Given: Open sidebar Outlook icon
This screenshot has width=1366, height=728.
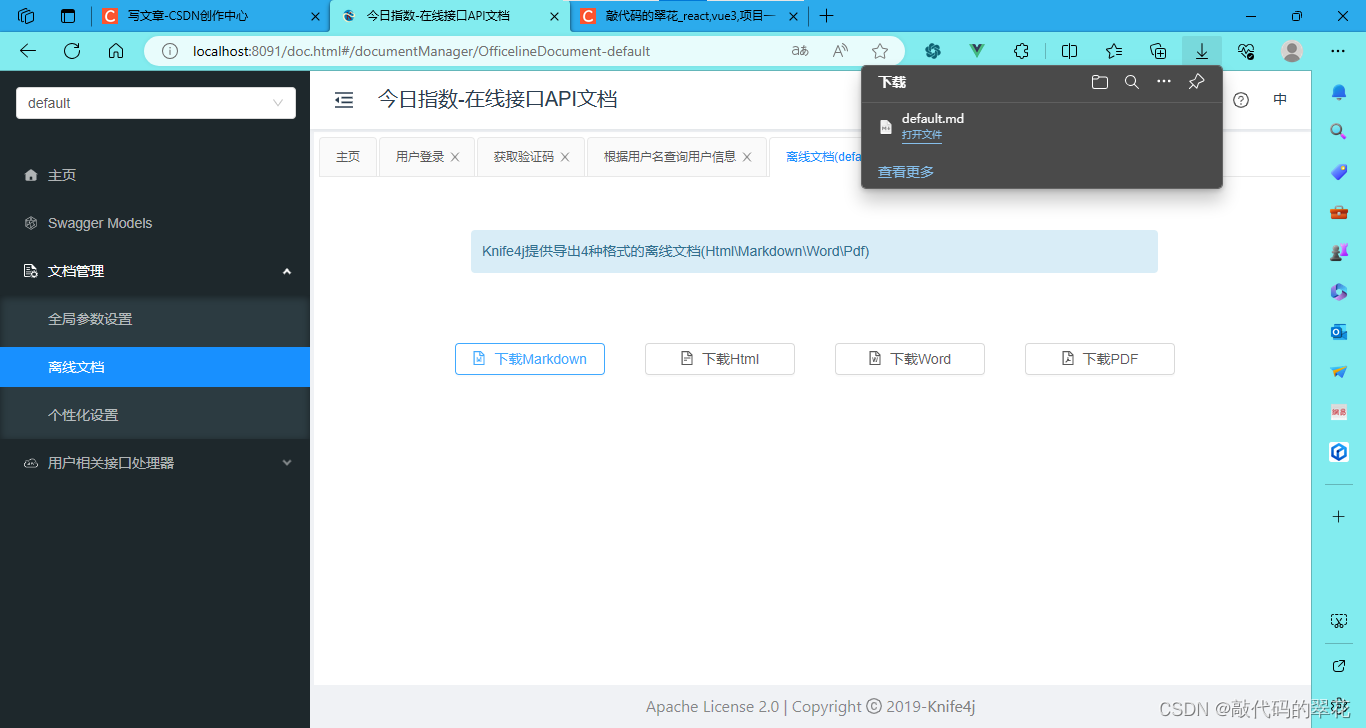Looking at the screenshot, I should [1339, 331].
